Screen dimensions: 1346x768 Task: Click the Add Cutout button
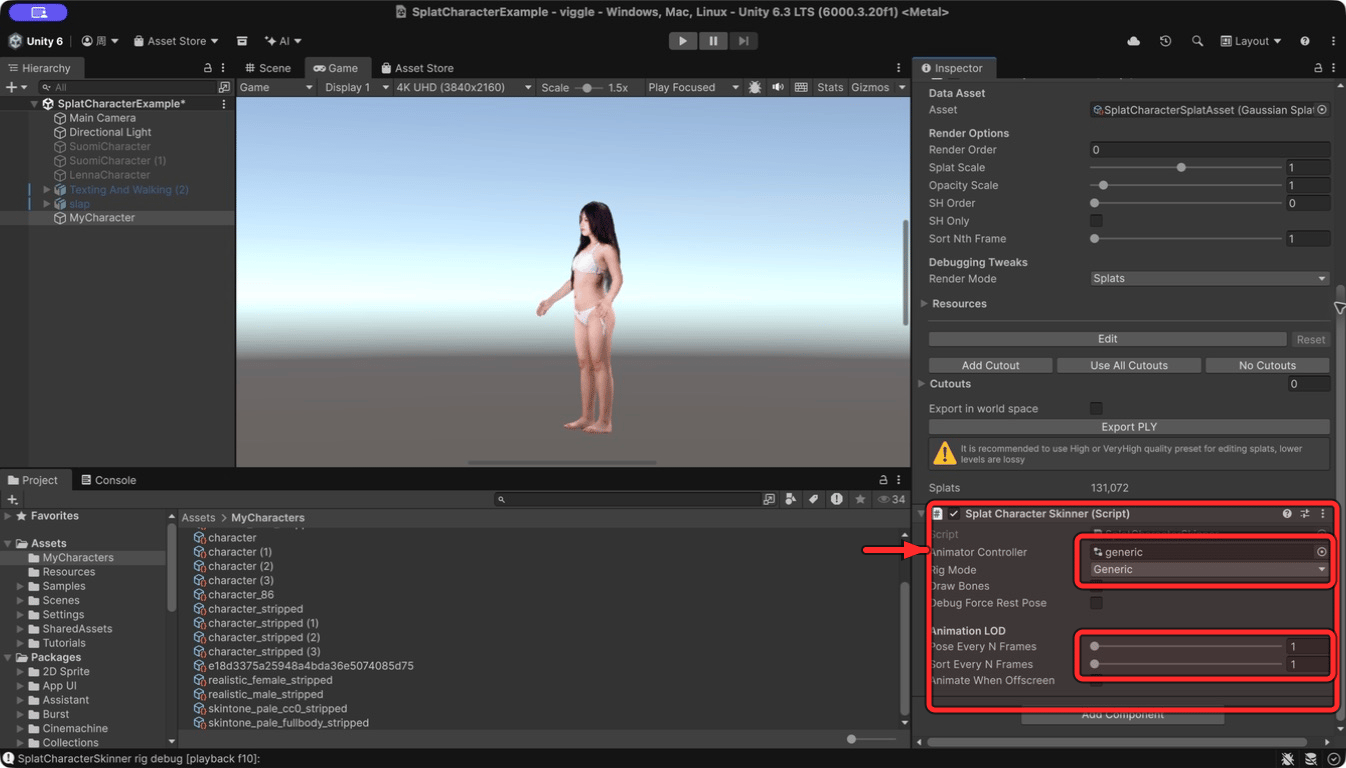coord(990,365)
